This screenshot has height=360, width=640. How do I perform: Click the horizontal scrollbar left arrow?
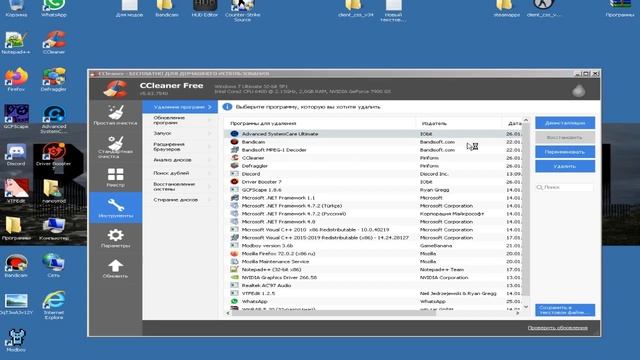point(228,313)
